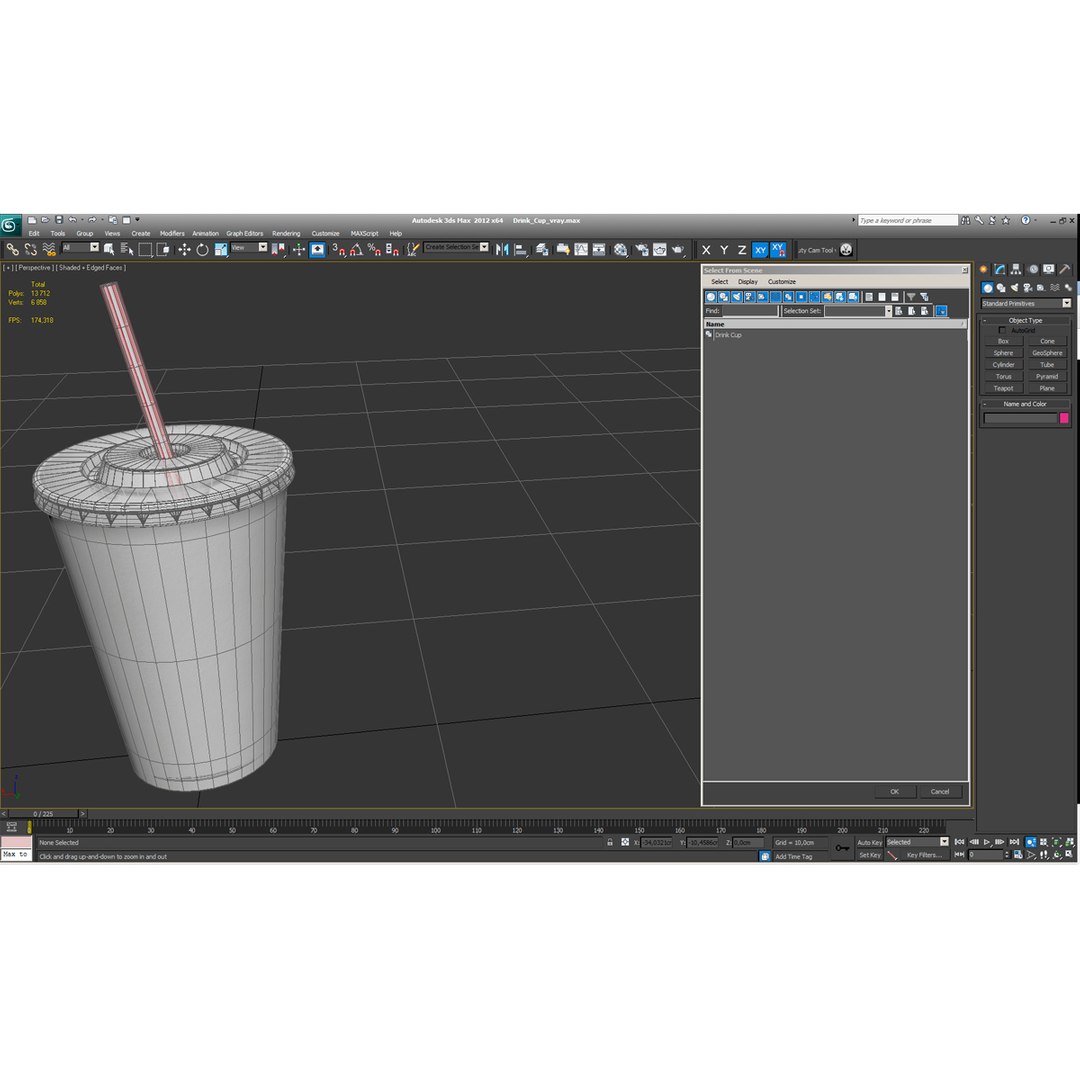Open the Utilities hammer tab
Viewport: 1080px width, 1080px height.
(x=1065, y=269)
